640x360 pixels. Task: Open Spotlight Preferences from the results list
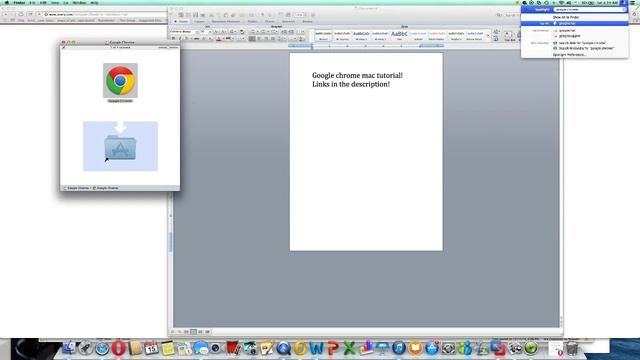coord(569,55)
